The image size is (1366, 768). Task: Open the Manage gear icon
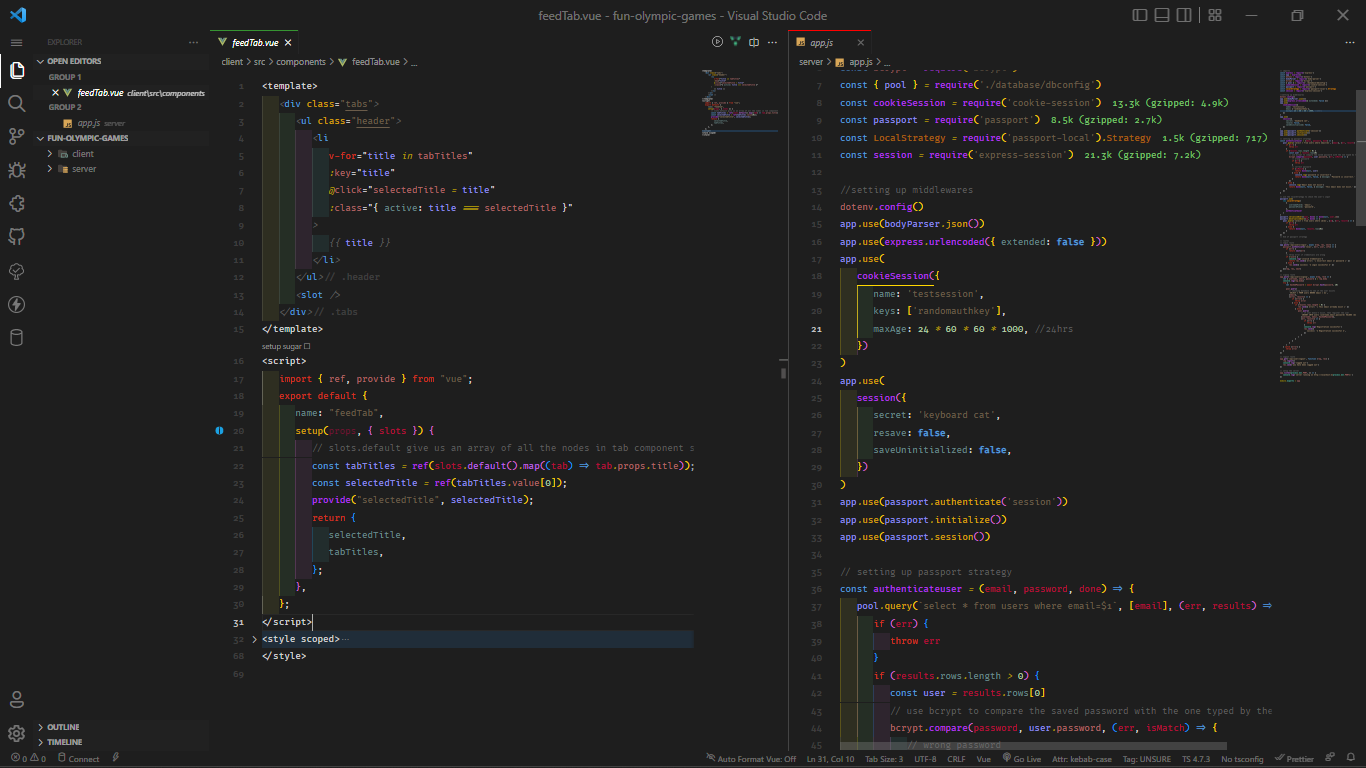point(16,733)
